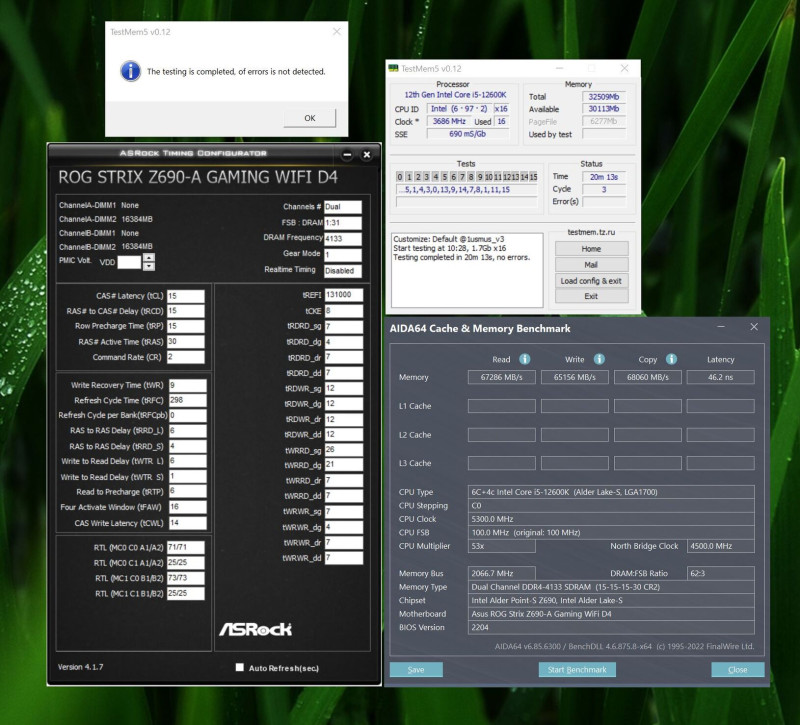Click the RTL (MC1 C0 B1/B2) field
This screenshot has width=800, height=725.
click(x=186, y=578)
